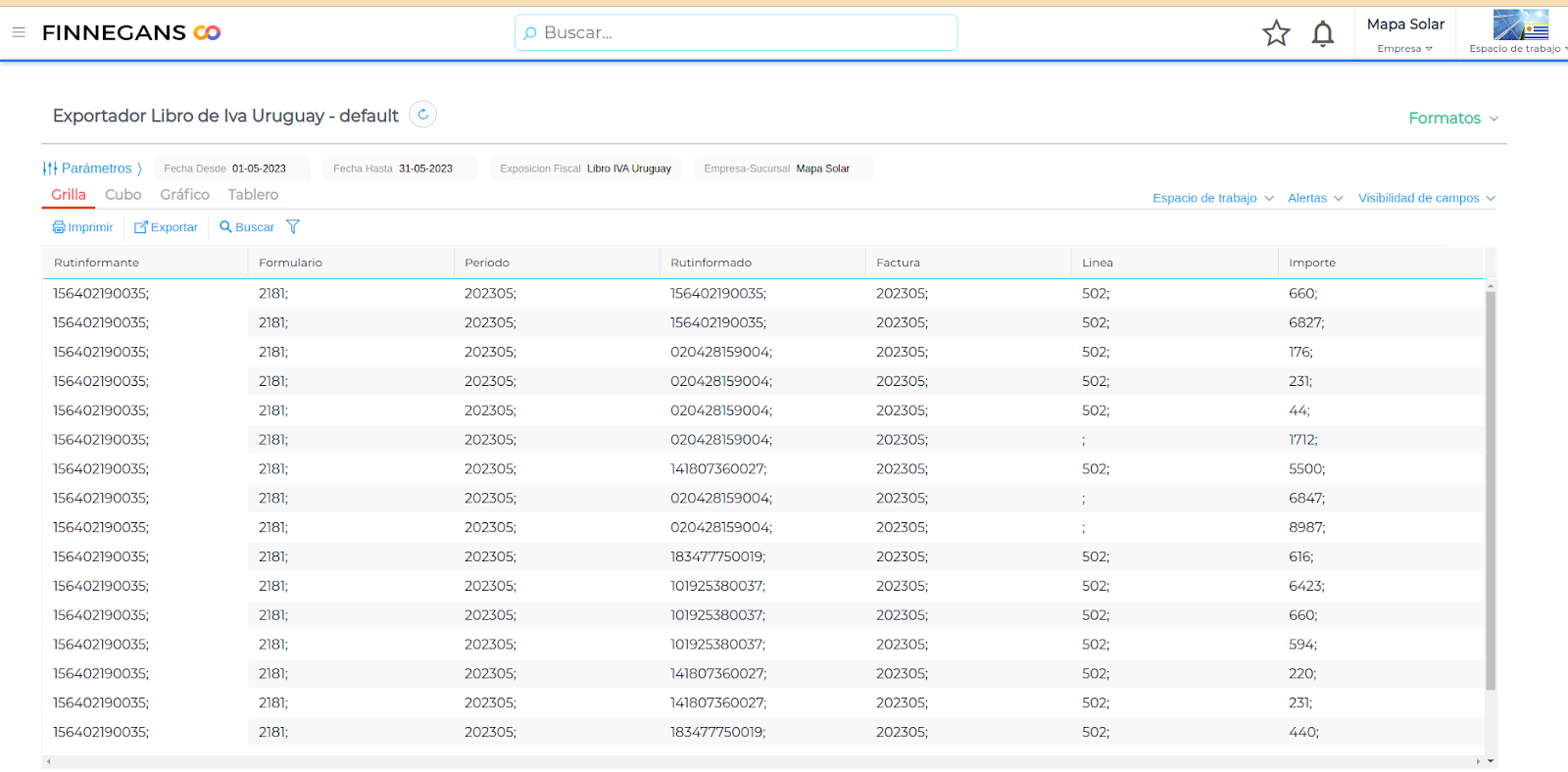Export the grid with Exportar
1568x772 pixels.
click(x=167, y=227)
